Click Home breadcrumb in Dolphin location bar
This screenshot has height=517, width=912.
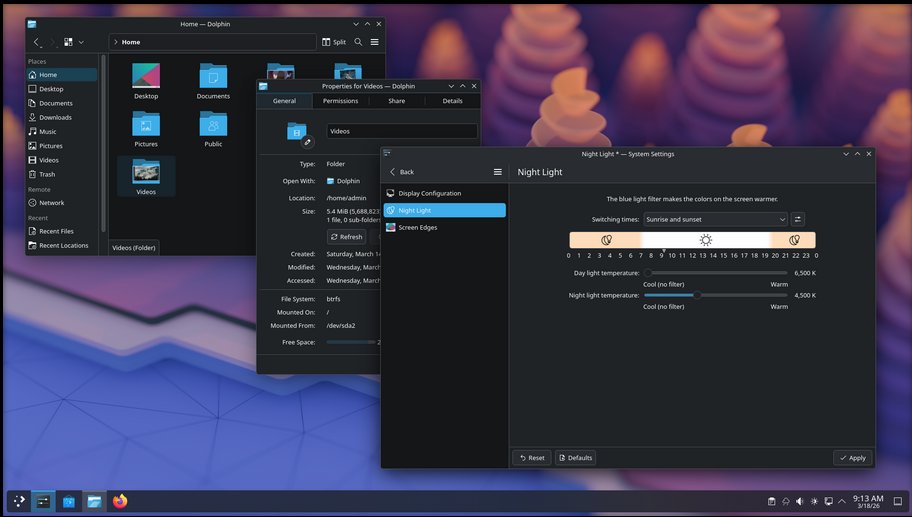(131, 42)
